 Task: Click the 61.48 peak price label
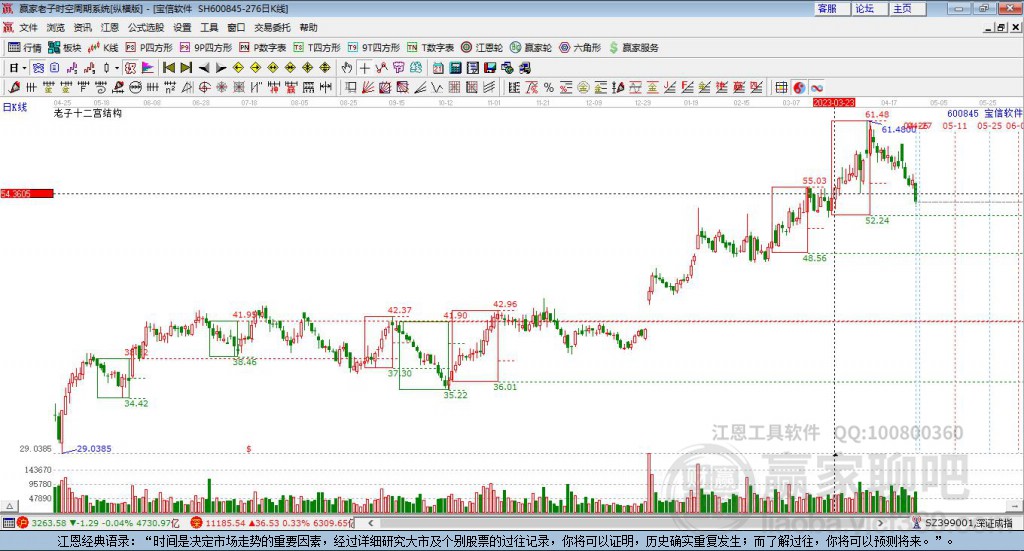pyautogui.click(x=877, y=115)
